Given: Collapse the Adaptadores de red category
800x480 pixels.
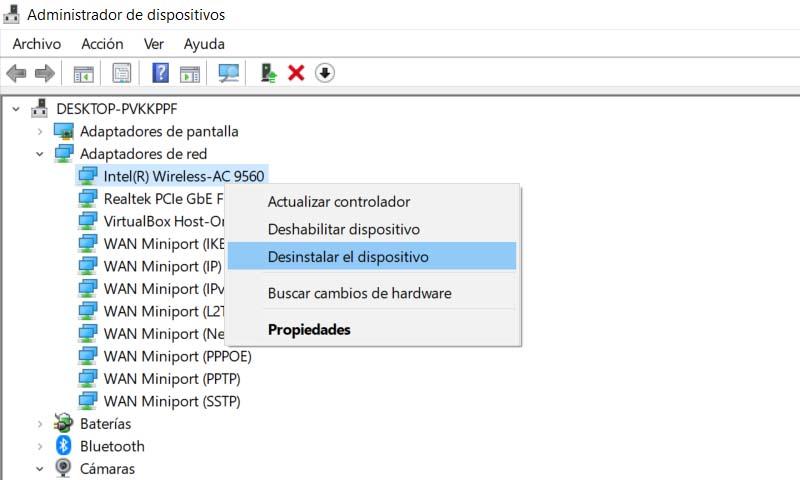Looking at the screenshot, I should 40,154.
